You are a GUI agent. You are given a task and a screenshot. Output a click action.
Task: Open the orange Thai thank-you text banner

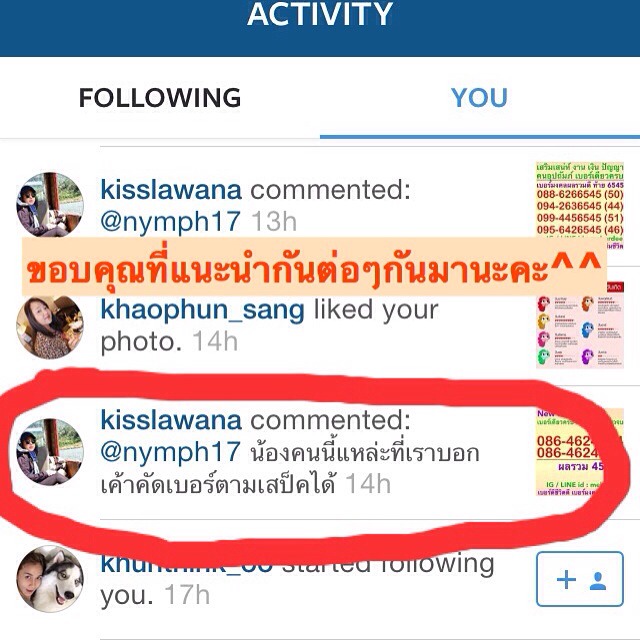314,266
